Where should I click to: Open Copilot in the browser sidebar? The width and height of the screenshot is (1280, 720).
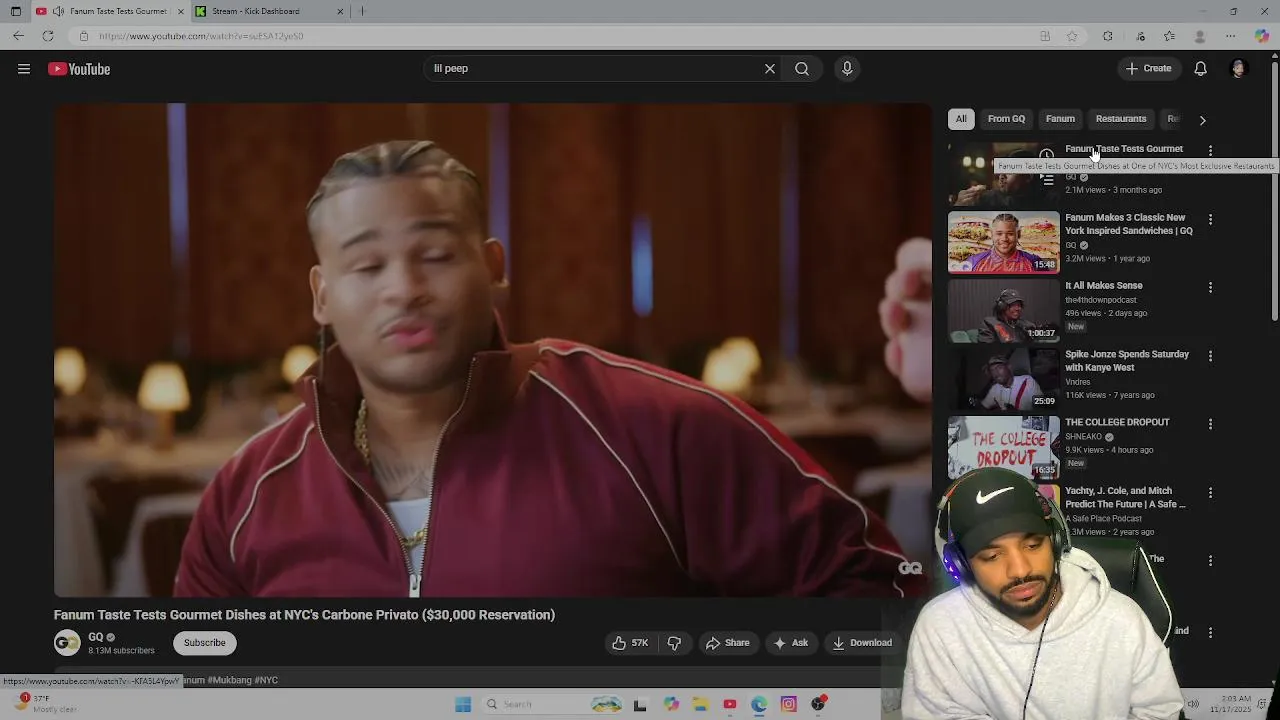point(1261,36)
